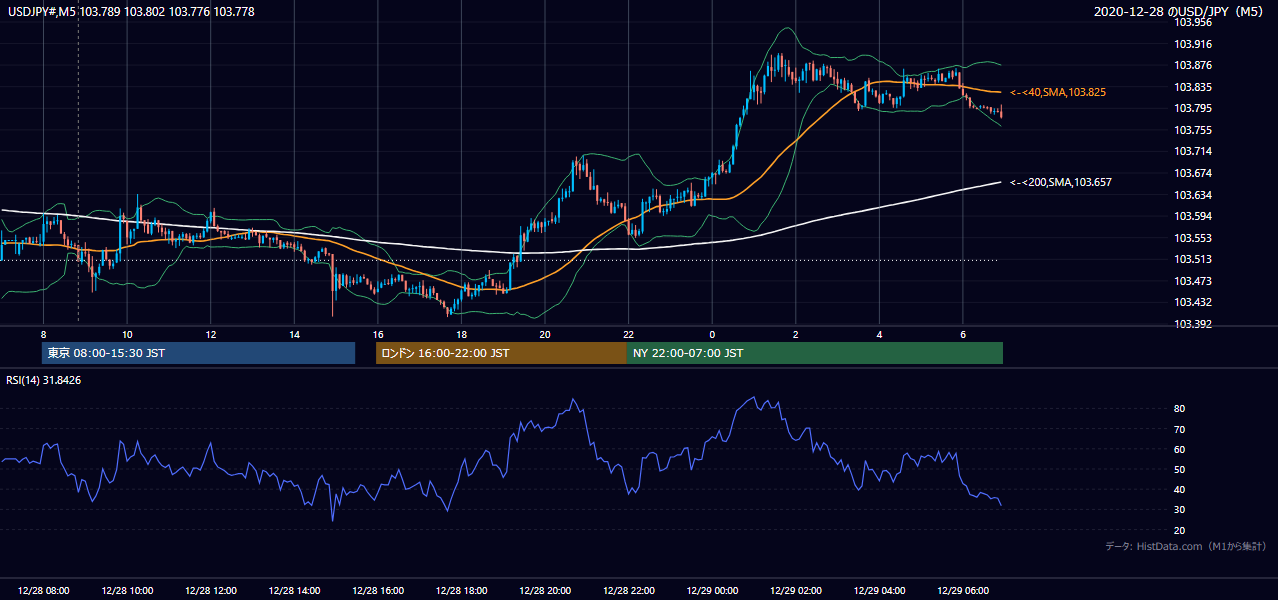Click the NY 22:00-07:00 JST session bar
Image resolution: width=1278 pixels, height=600 pixels.
[x=815, y=353]
